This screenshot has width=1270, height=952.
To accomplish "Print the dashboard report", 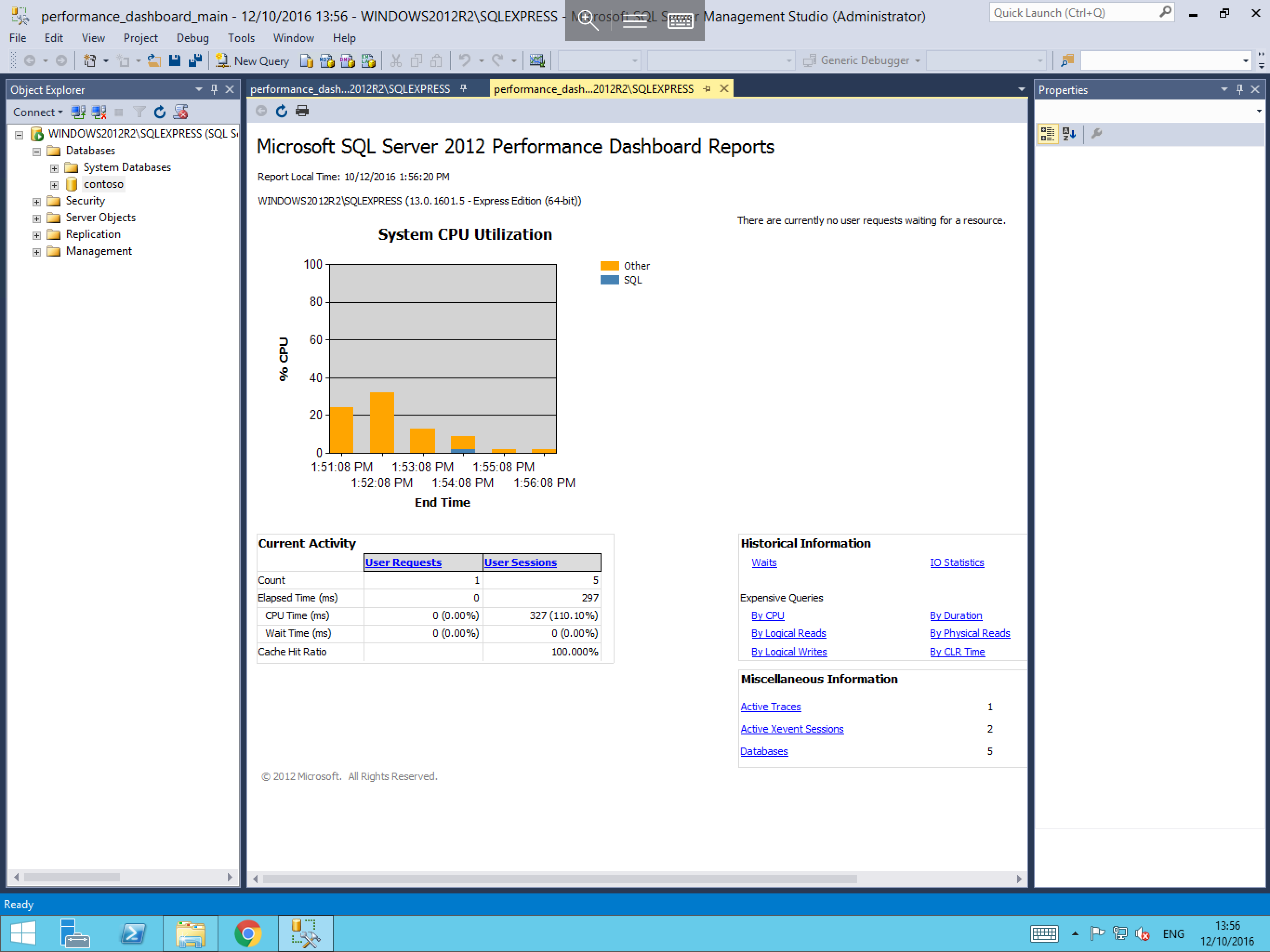I will click(x=302, y=111).
